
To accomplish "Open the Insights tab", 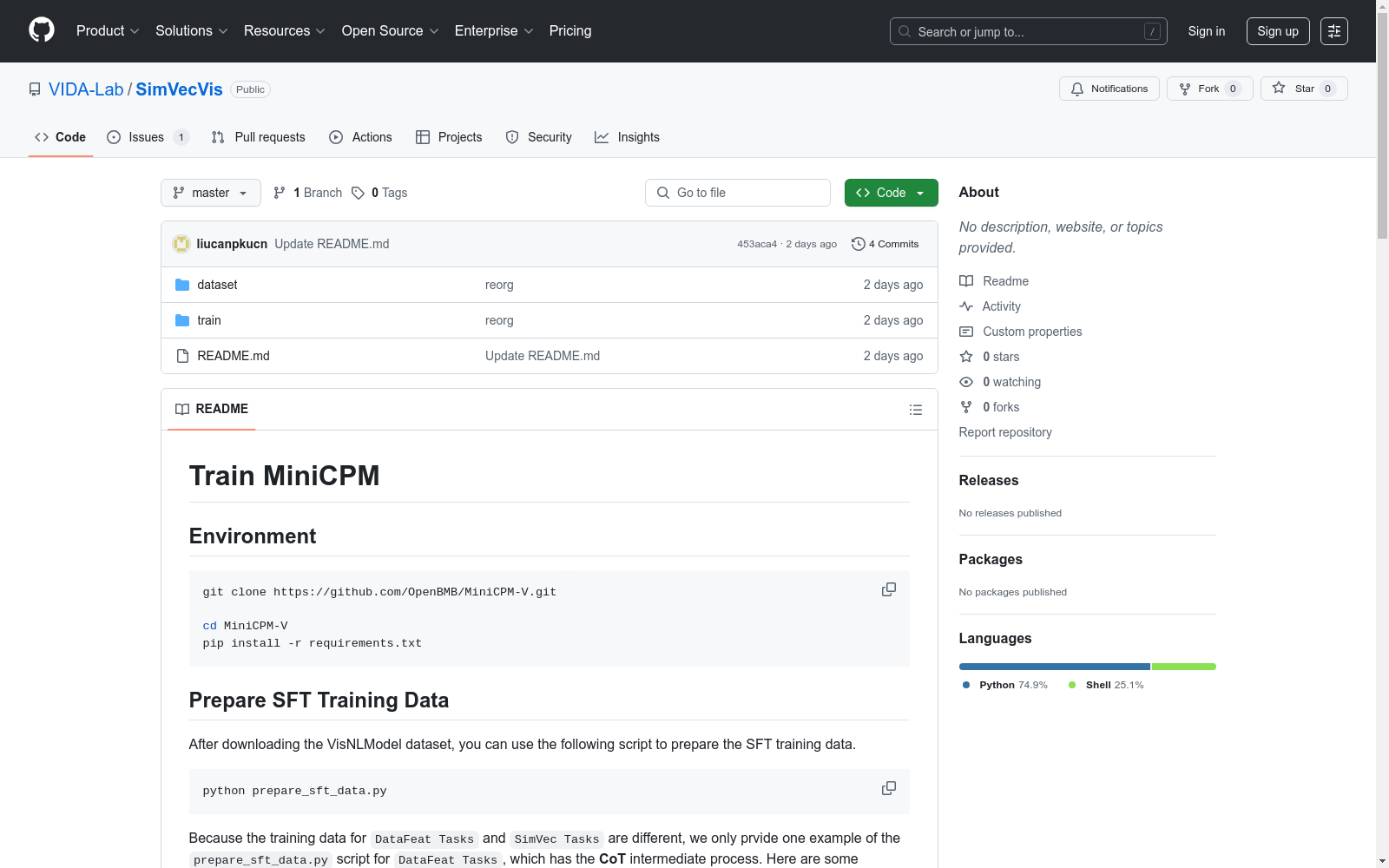I will click(x=628, y=137).
